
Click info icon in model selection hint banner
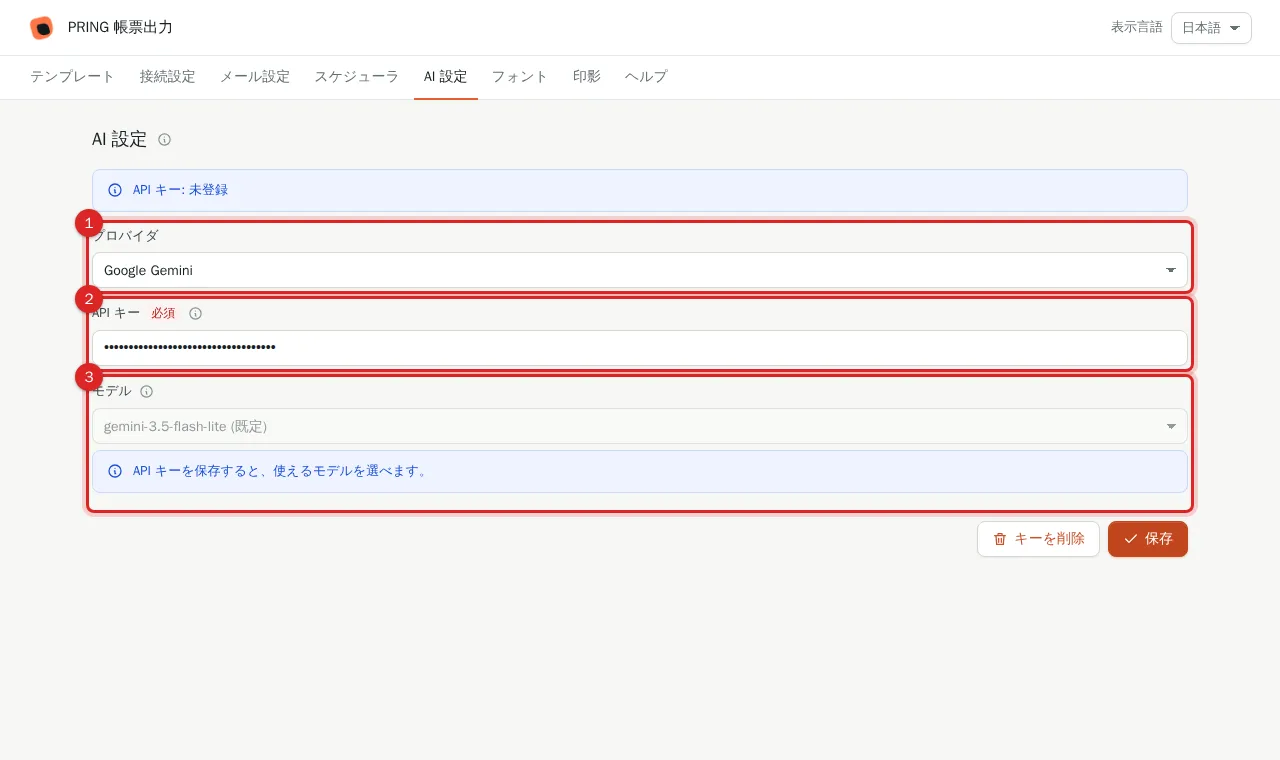115,471
